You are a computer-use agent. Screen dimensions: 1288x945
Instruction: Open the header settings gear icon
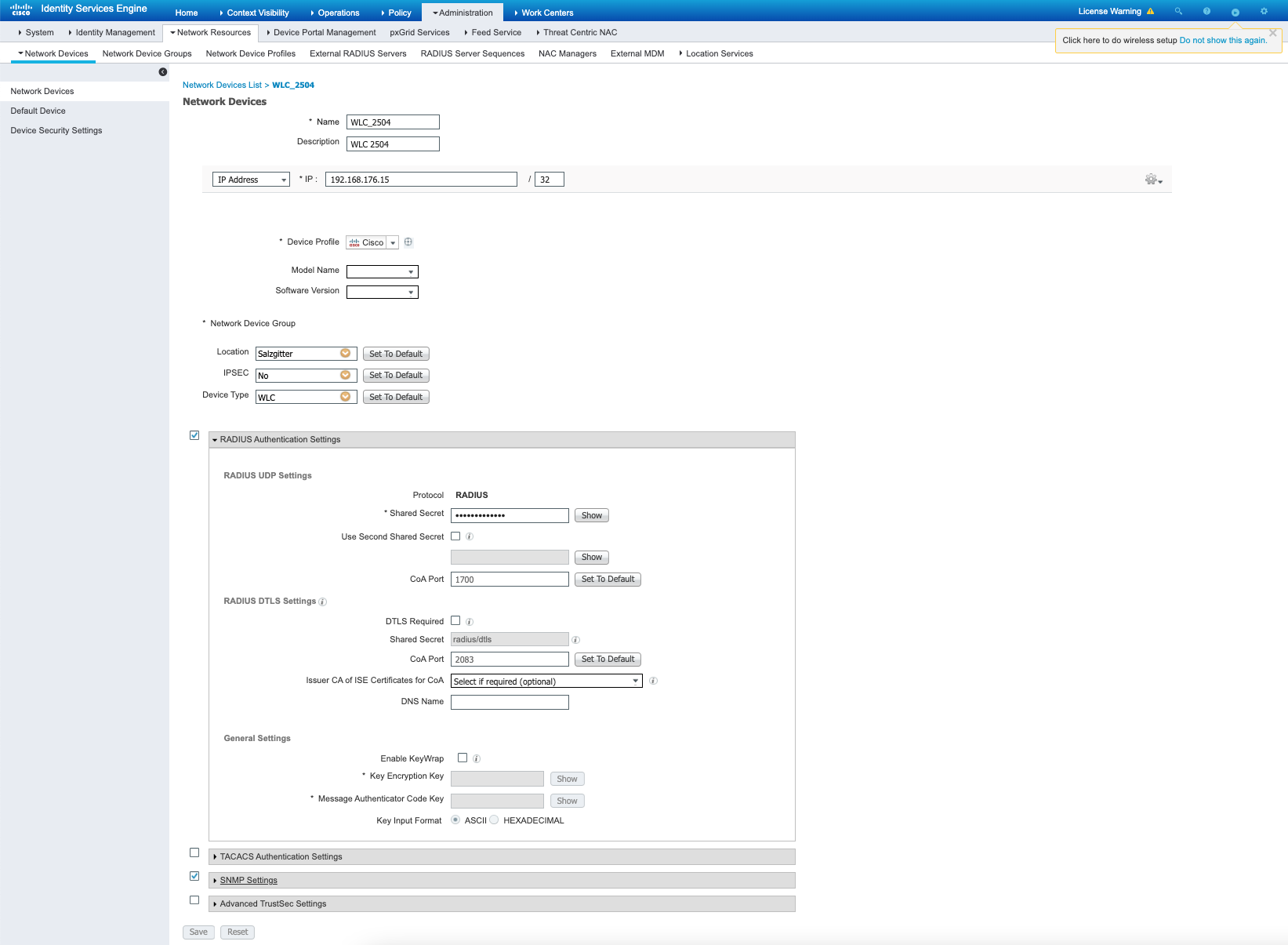coord(1264,11)
